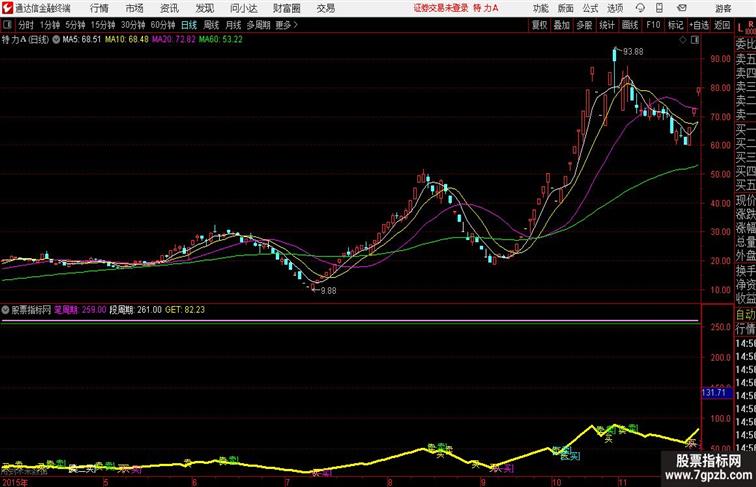
Task: Click the GET: 82.23 indicator value
Action: pyautogui.click(x=185, y=310)
